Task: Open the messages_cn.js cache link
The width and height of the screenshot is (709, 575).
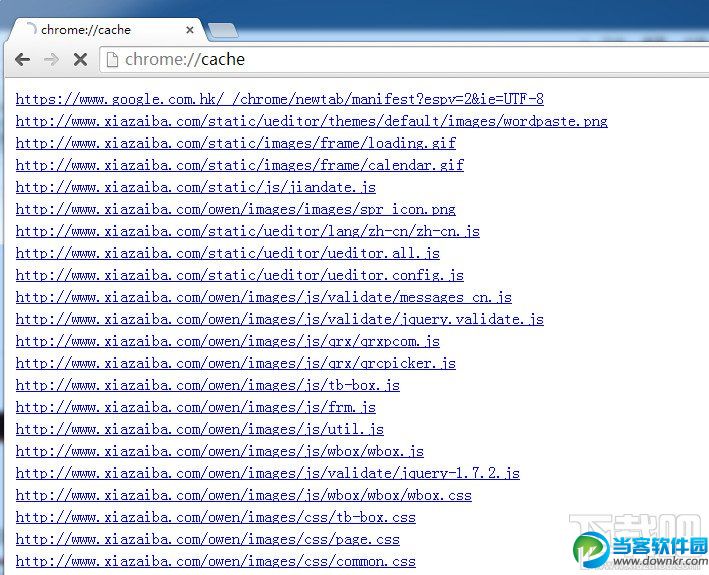Action: (264, 297)
